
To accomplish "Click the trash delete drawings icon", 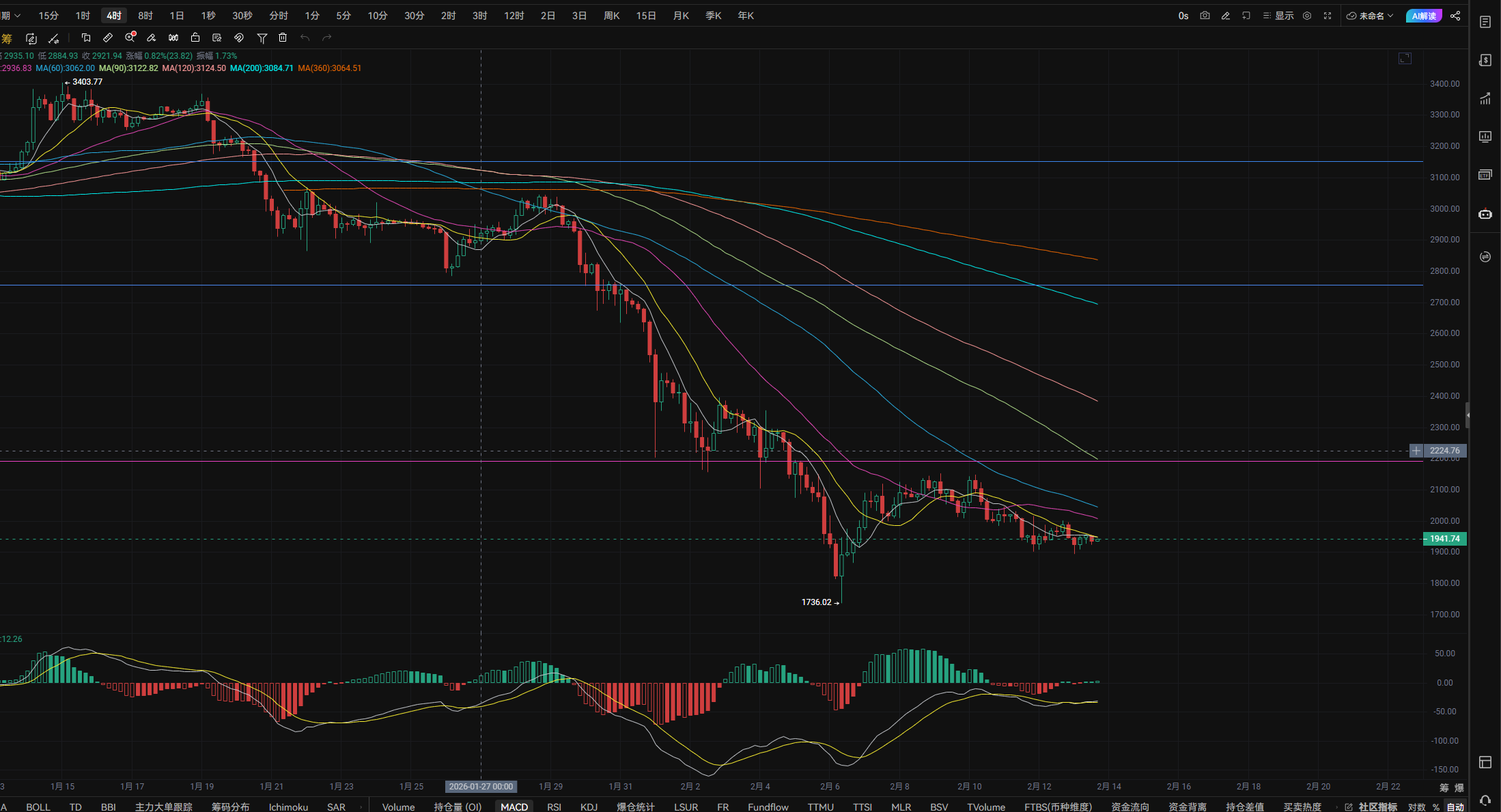I will pos(283,38).
